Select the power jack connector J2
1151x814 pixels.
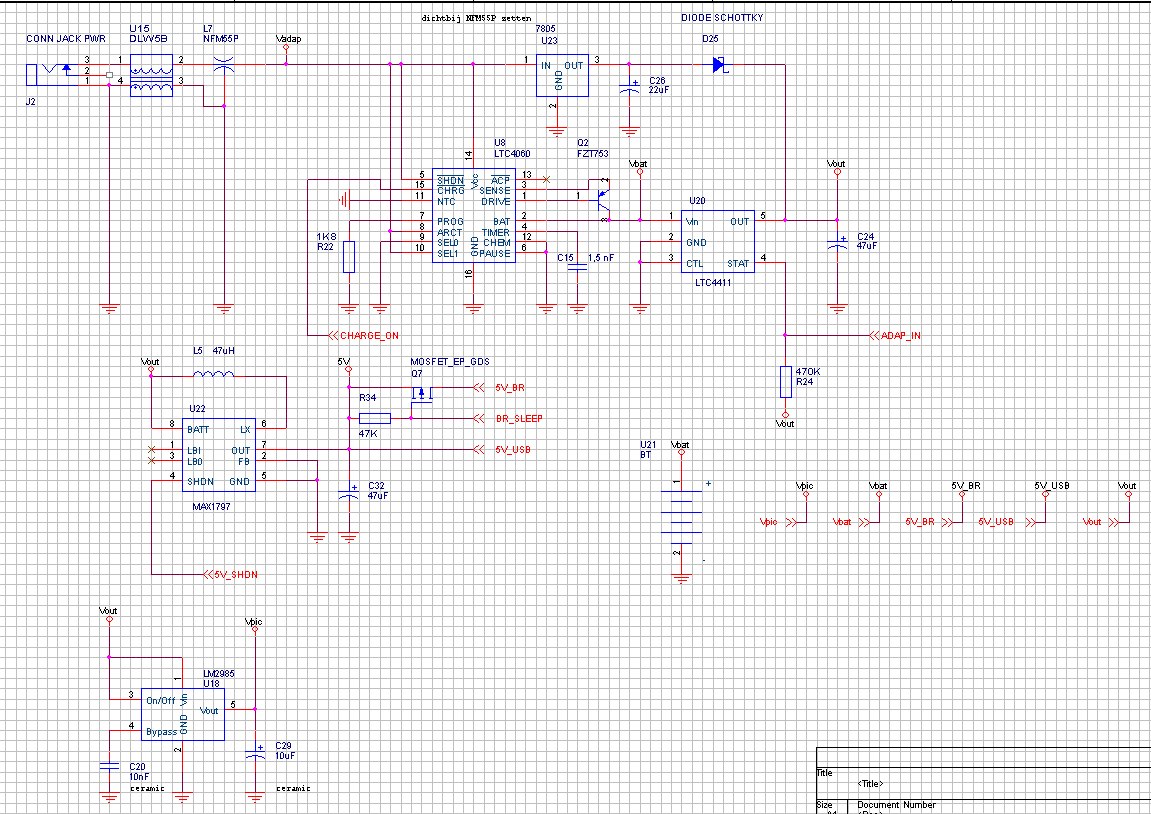point(47,72)
